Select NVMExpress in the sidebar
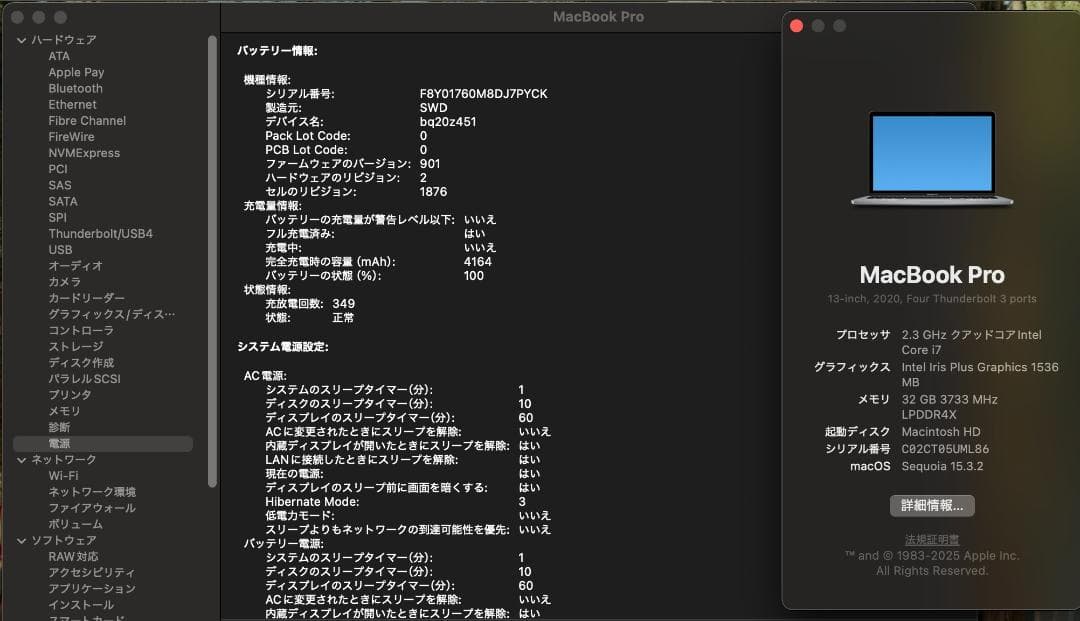 coord(86,152)
